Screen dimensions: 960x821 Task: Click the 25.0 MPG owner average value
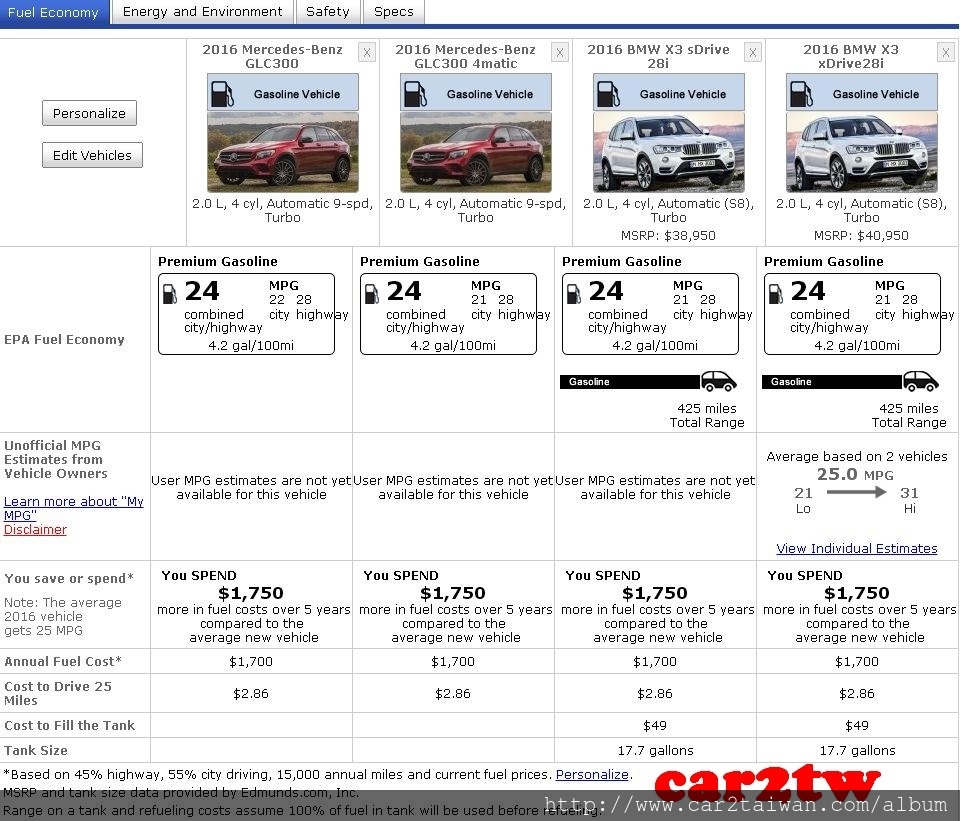click(855, 474)
